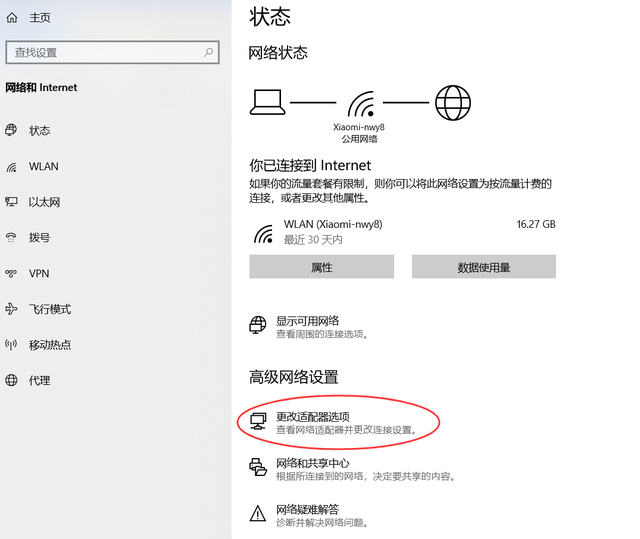Click the 16.27 GB data usage value
The width and height of the screenshot is (640, 539).
536,224
